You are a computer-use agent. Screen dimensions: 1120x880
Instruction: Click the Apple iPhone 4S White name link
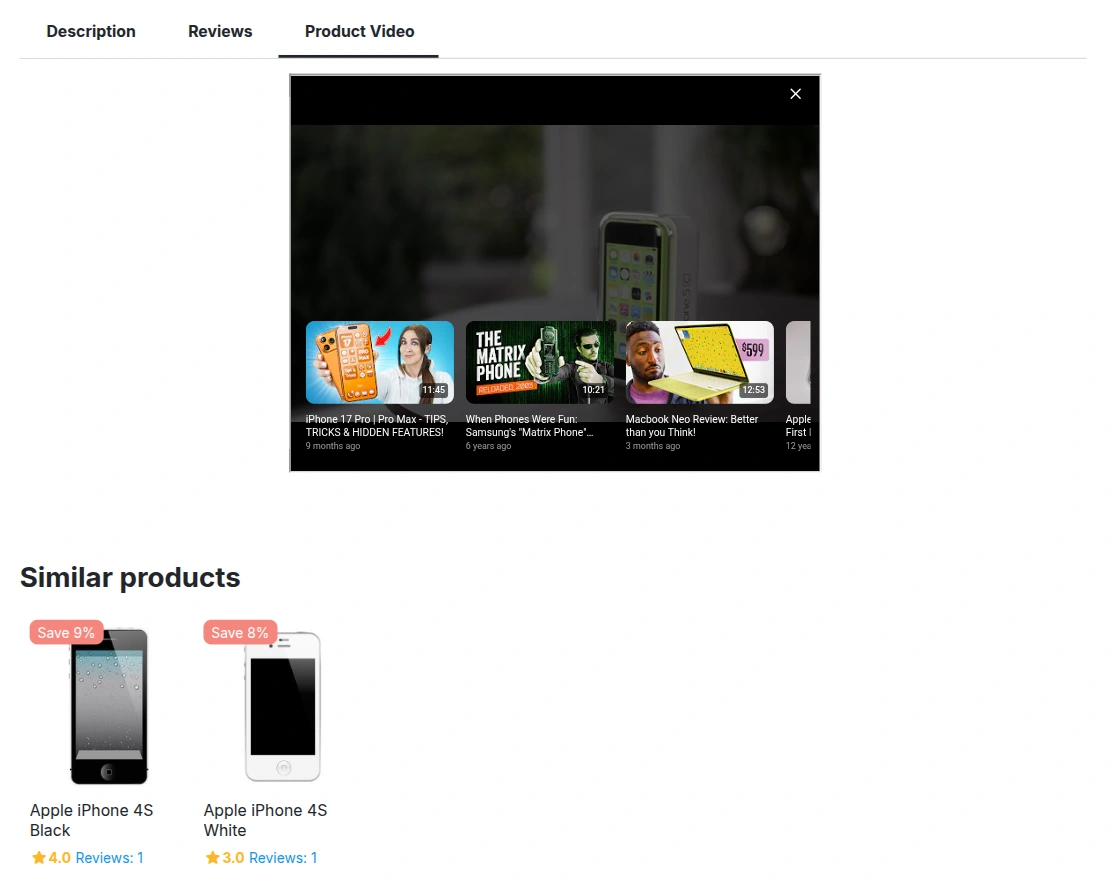[265, 820]
